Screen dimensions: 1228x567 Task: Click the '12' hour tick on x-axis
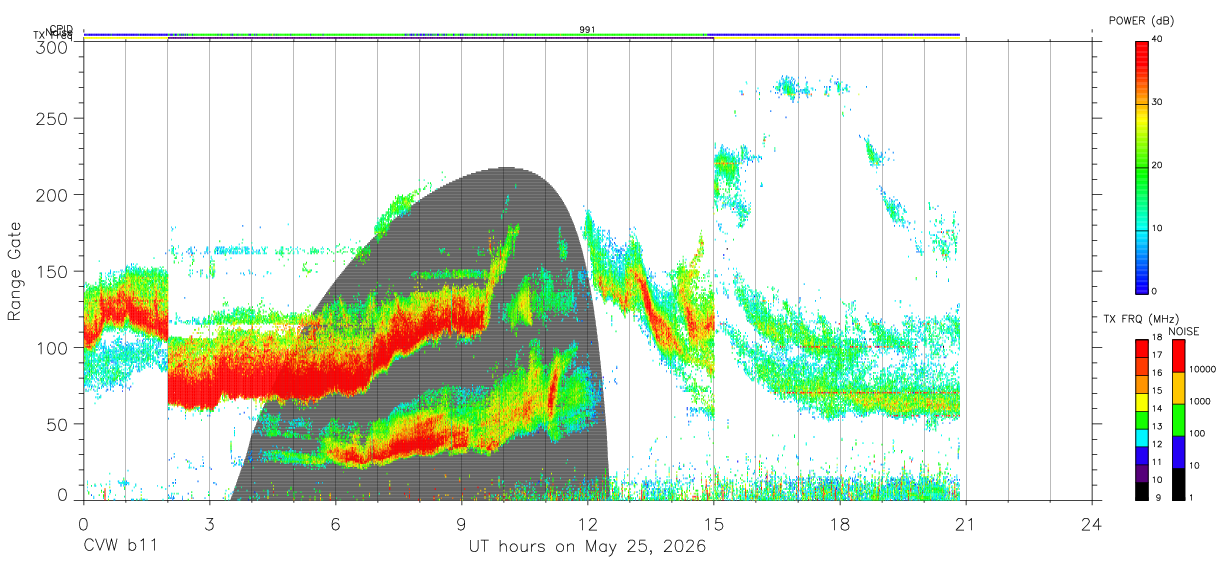(x=588, y=523)
